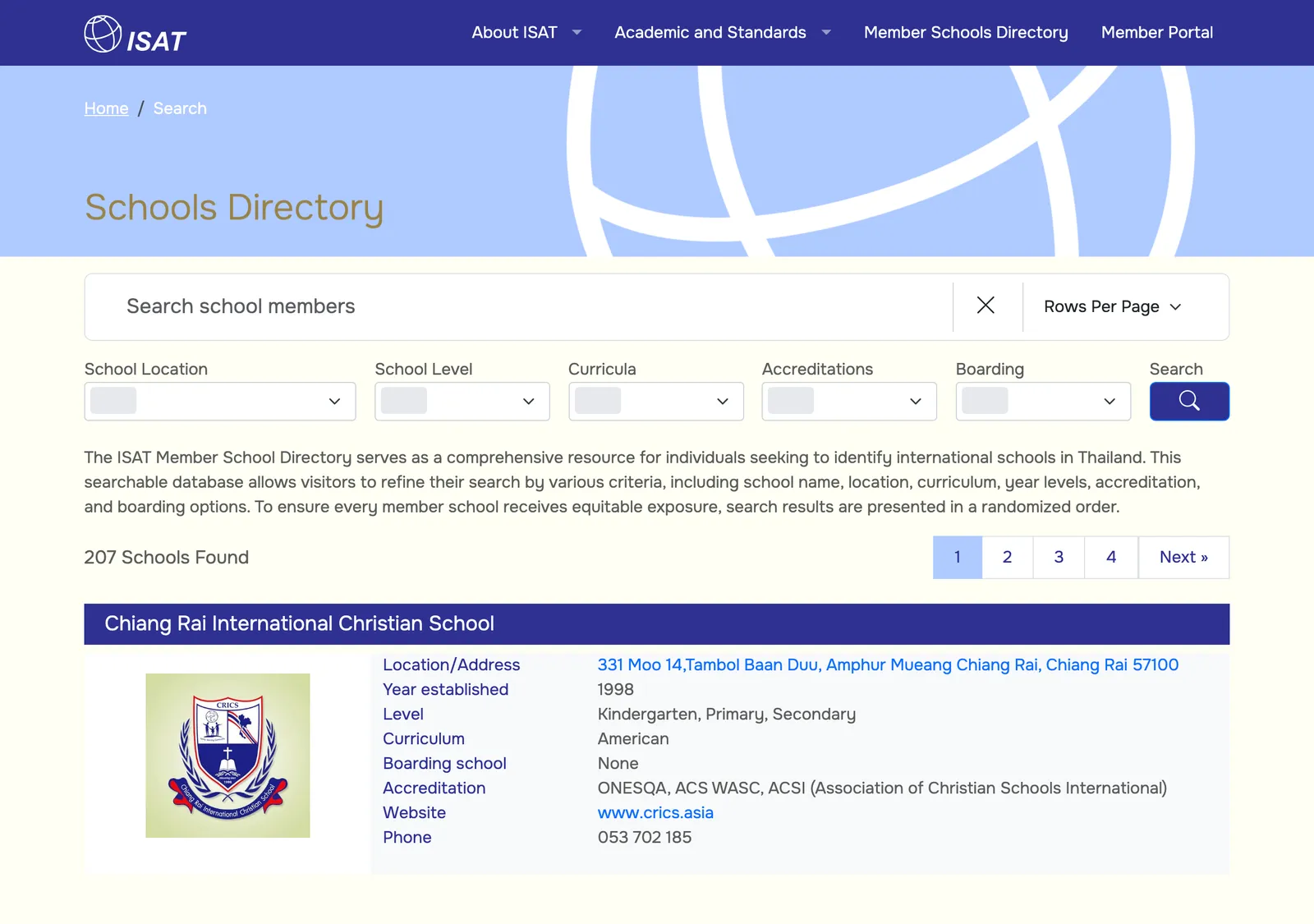1314x924 pixels.
Task: Click the CRICS school crest thumbnail
Action: [227, 756]
